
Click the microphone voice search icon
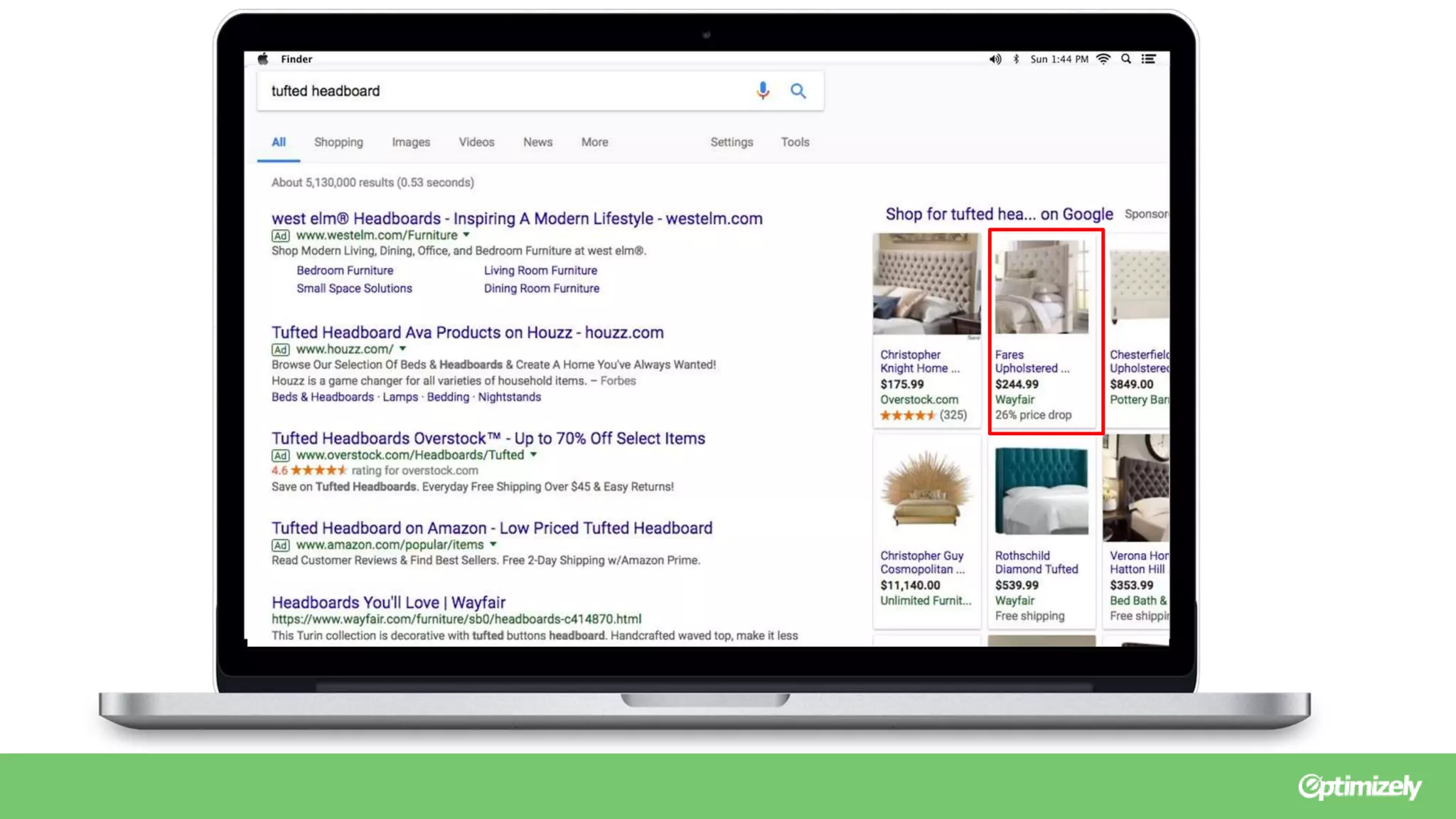click(x=763, y=90)
